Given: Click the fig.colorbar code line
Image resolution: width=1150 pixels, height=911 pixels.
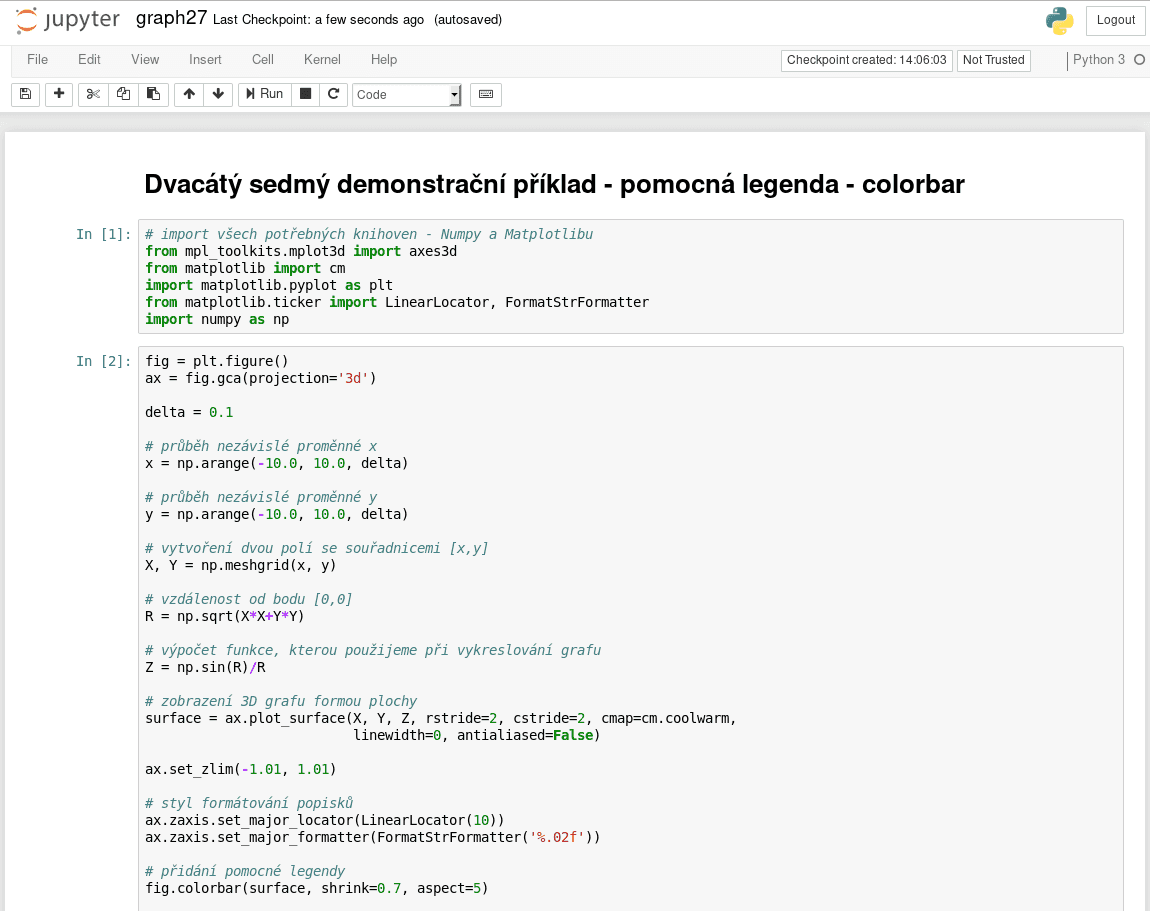Looking at the screenshot, I should point(317,888).
